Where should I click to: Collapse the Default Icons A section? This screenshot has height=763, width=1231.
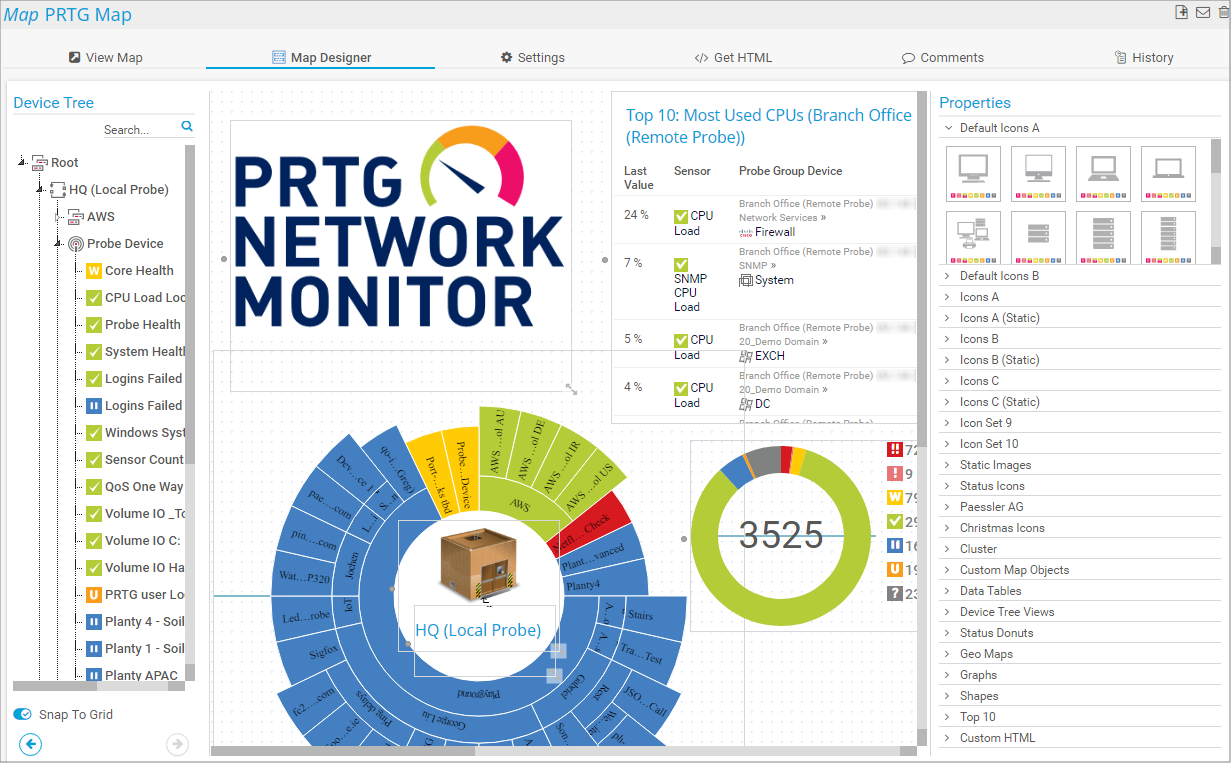coord(949,128)
